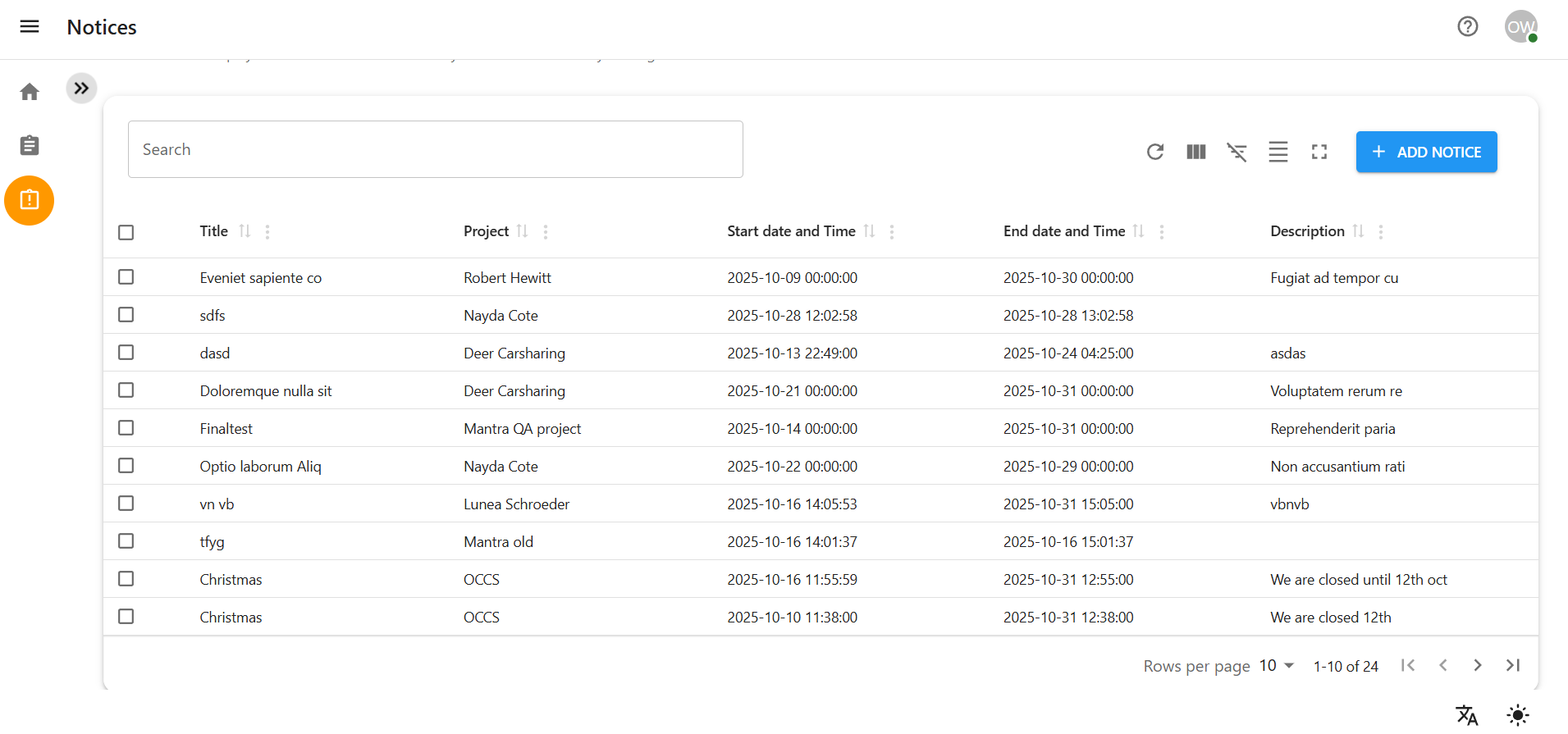Image resolution: width=1568 pixels, height=734 pixels.
Task: Open the help question mark icon
Action: click(x=1467, y=26)
